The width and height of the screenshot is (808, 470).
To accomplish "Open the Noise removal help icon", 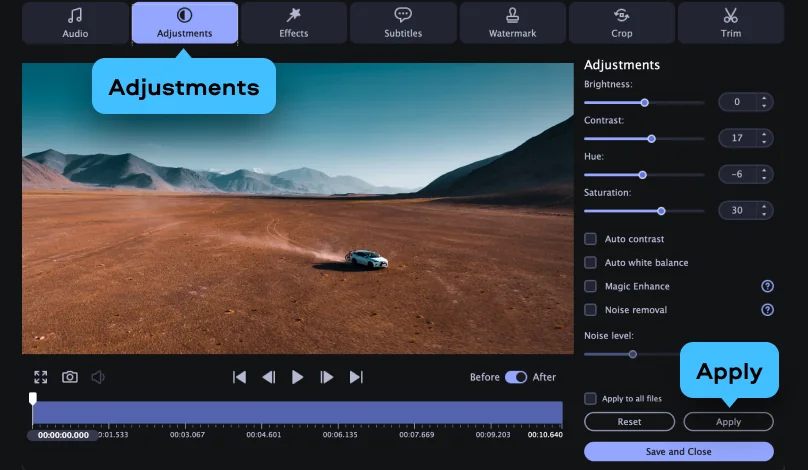I will click(x=767, y=310).
